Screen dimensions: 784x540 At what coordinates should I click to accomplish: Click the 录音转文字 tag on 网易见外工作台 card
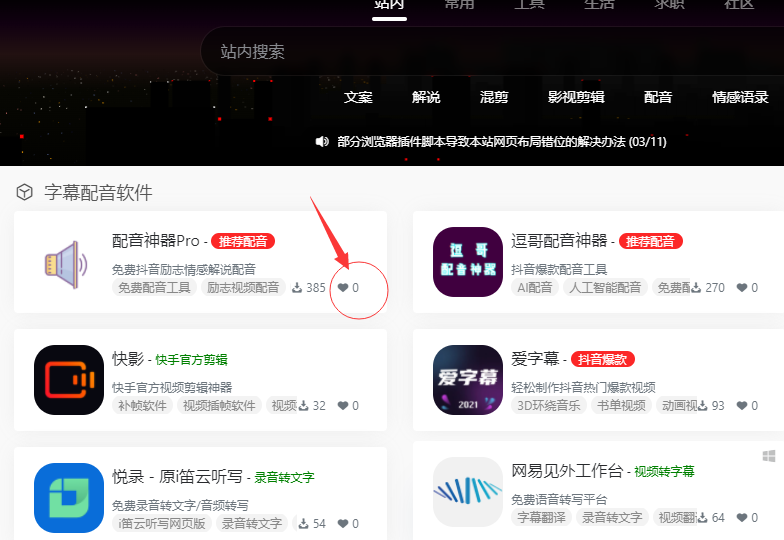pos(612,518)
